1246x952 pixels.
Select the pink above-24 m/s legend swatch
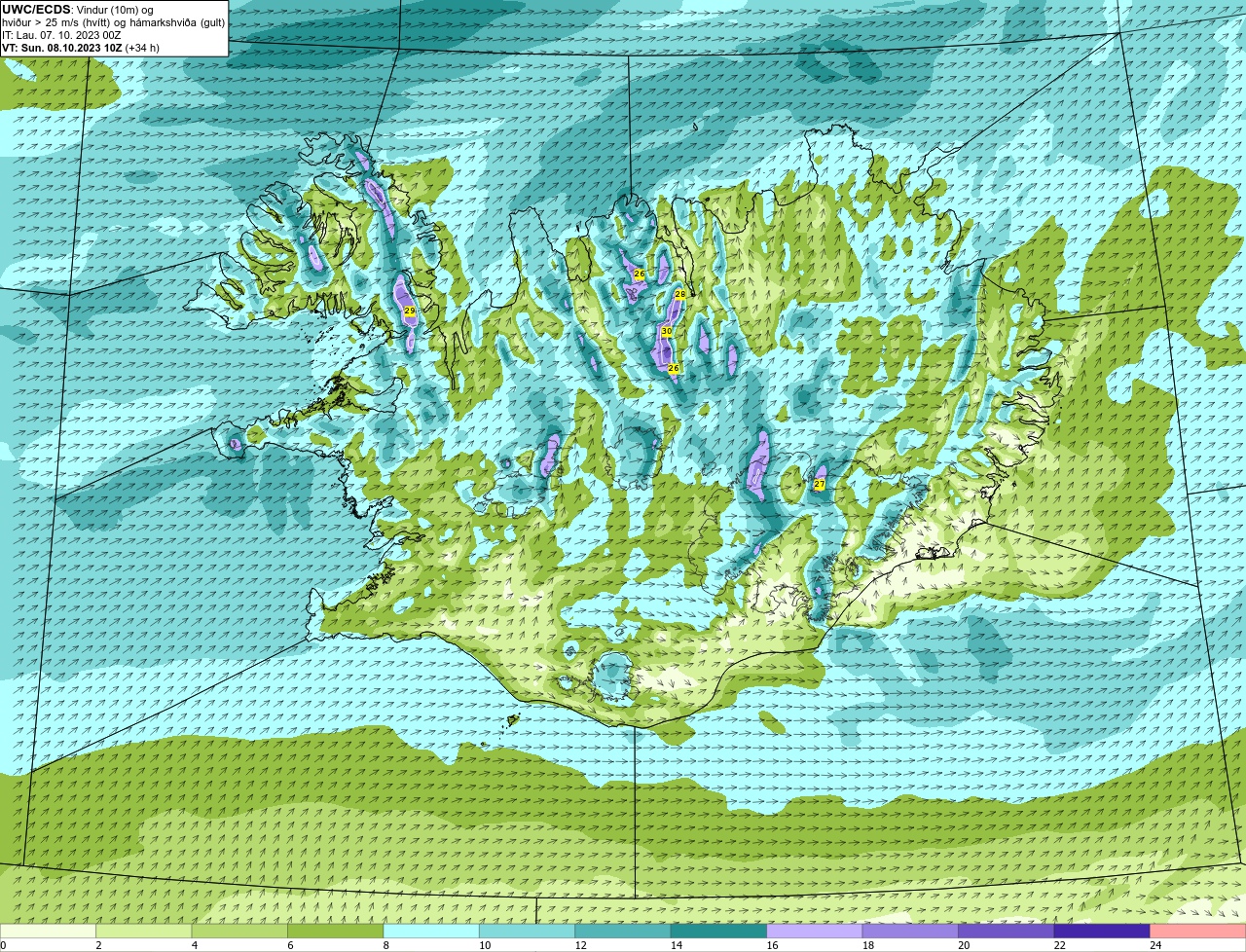pos(1198,931)
